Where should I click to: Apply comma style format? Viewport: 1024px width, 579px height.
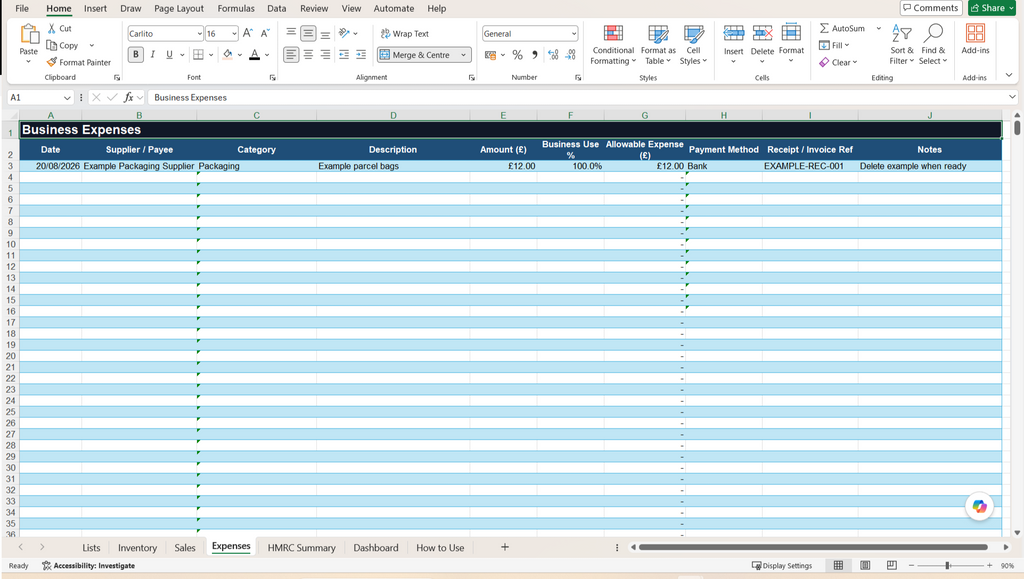click(535, 55)
